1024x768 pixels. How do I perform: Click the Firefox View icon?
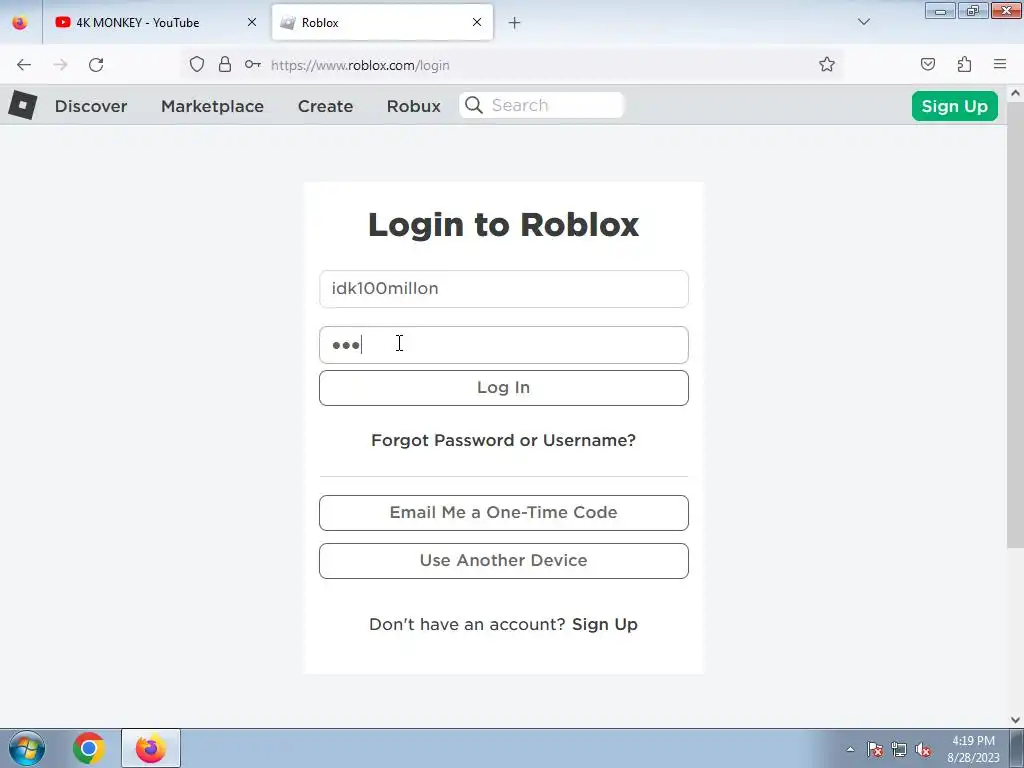(20, 22)
